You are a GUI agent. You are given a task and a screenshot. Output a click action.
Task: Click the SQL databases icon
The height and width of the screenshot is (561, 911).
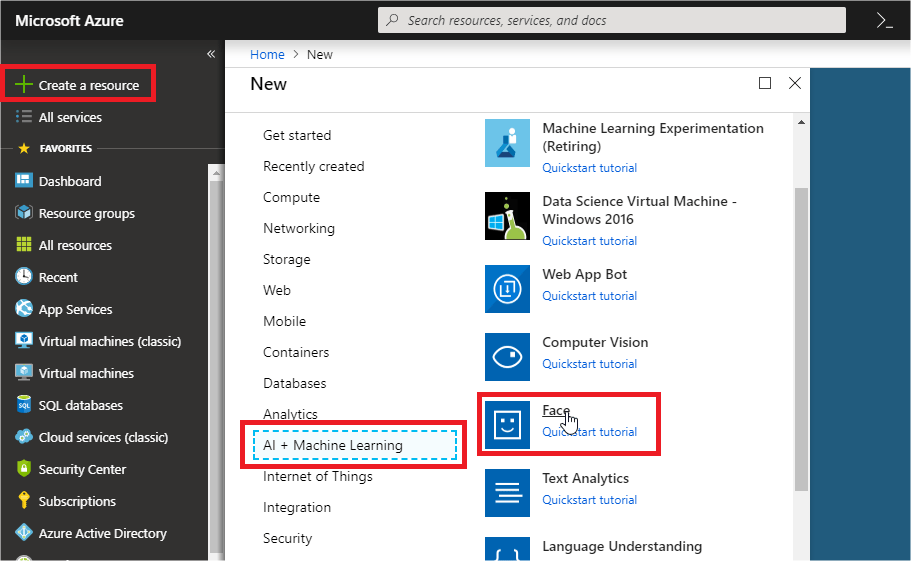[24, 405]
